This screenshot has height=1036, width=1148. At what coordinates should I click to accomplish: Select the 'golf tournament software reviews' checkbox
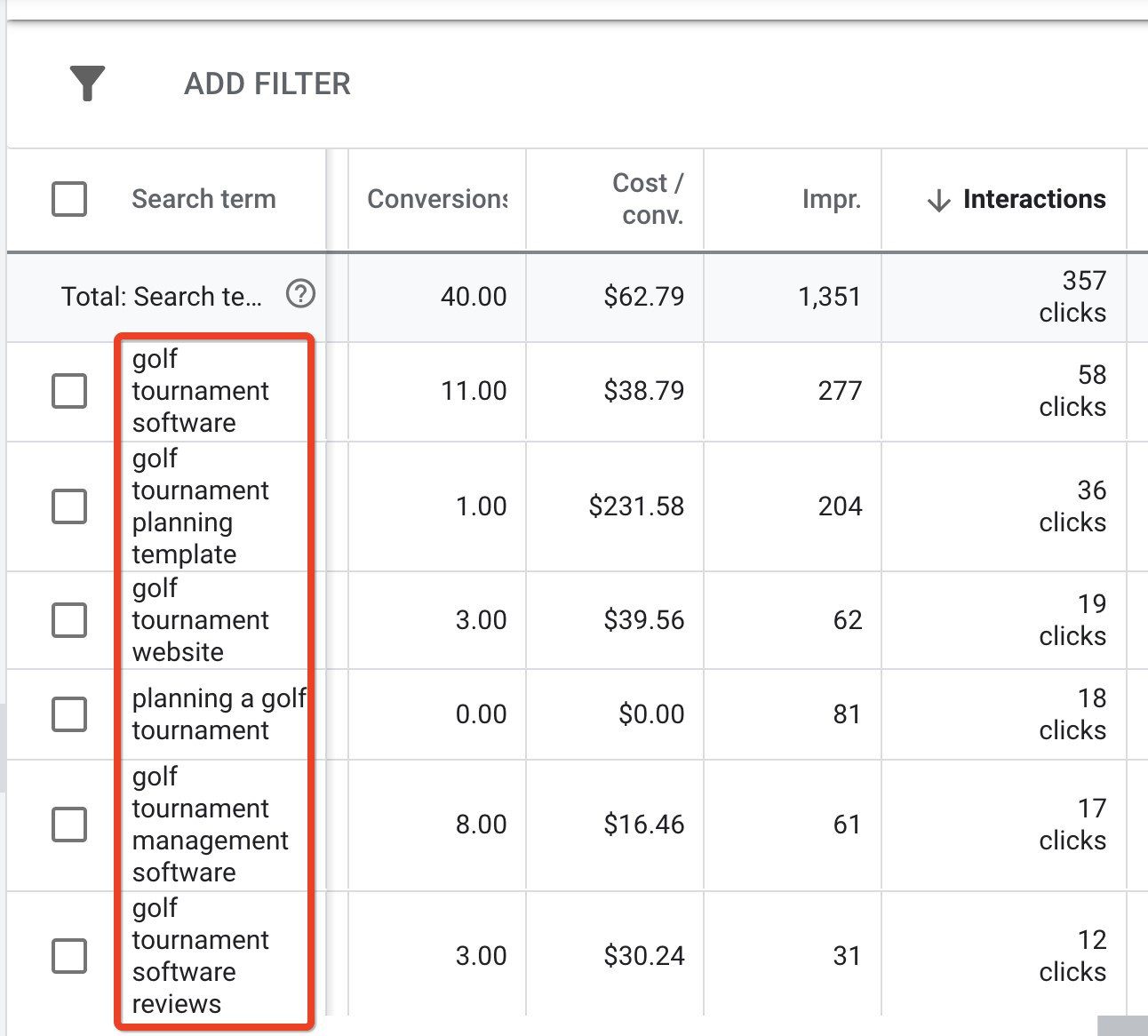[69, 956]
